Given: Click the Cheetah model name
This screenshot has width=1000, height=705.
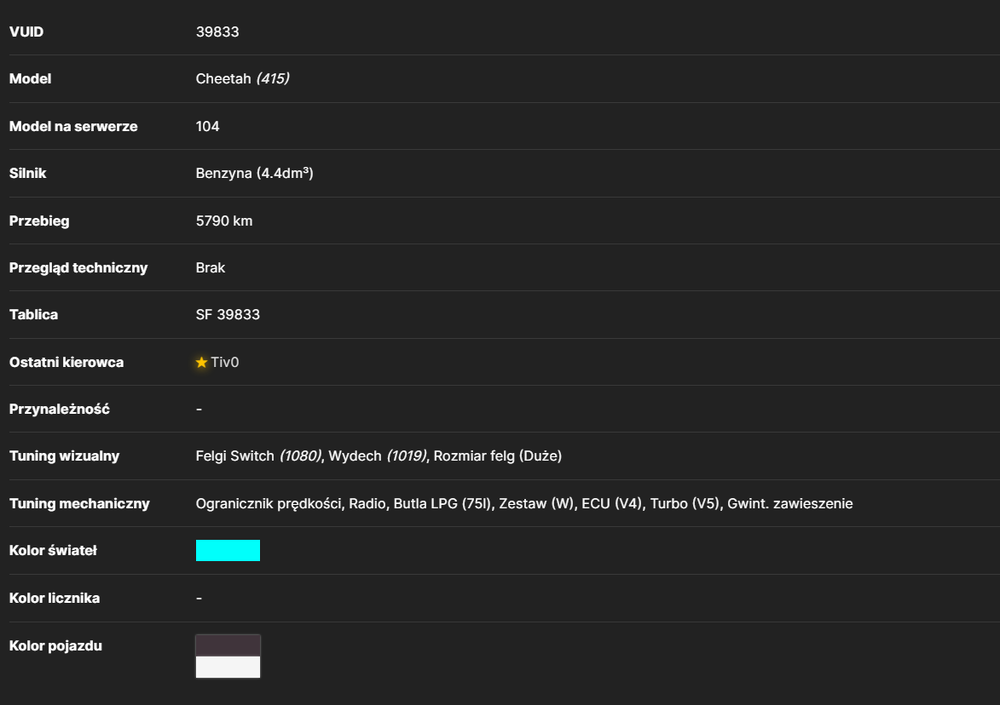Looking at the screenshot, I should [x=223, y=78].
